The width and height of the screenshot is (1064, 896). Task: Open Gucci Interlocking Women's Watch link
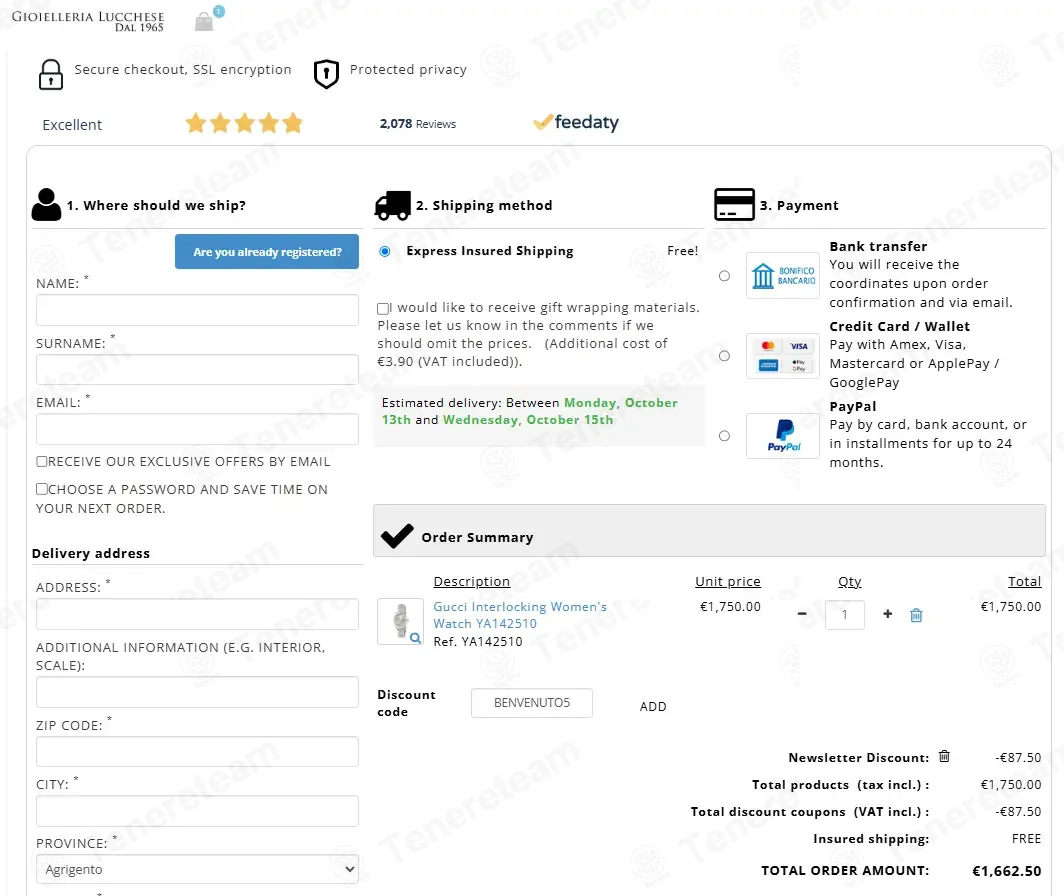520,615
